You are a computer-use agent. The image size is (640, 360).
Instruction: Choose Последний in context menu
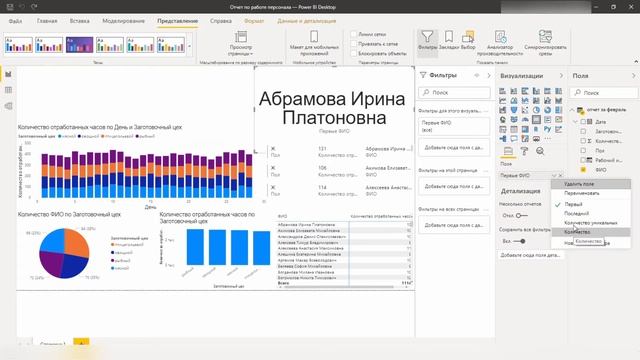(591, 213)
